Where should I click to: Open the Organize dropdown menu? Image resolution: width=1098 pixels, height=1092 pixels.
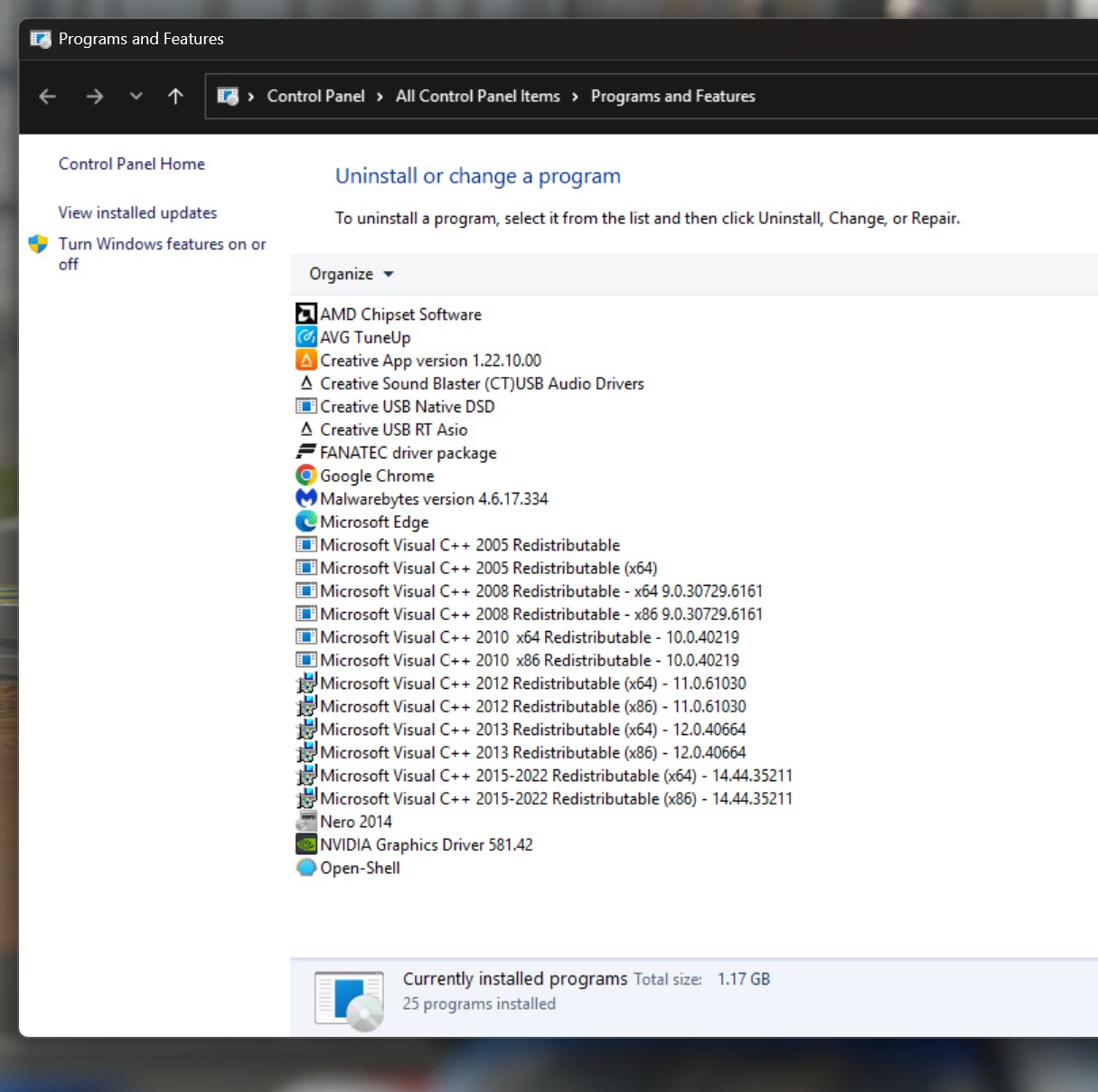tap(352, 274)
